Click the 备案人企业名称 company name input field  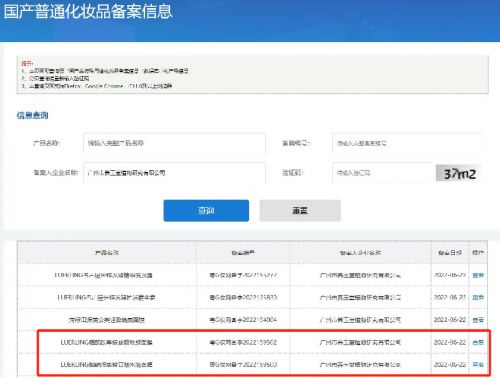pos(174,173)
